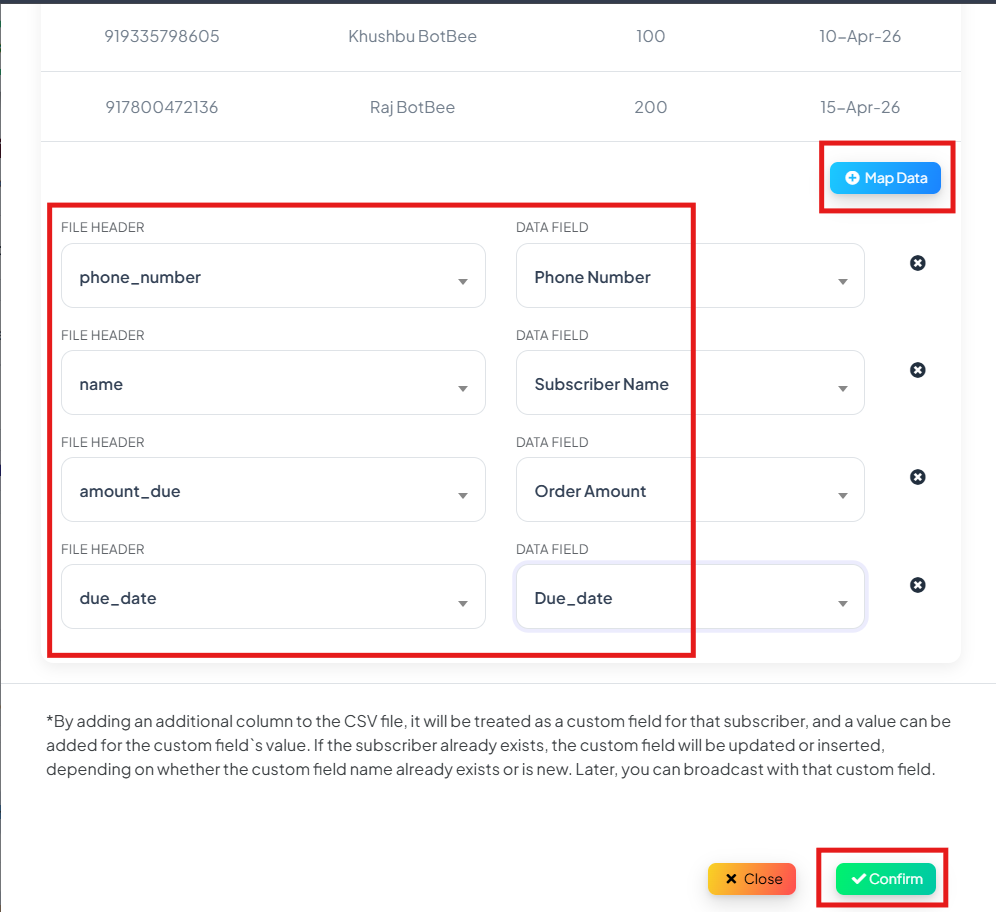
Task: Click the 100 amount cell
Action: 650,36
